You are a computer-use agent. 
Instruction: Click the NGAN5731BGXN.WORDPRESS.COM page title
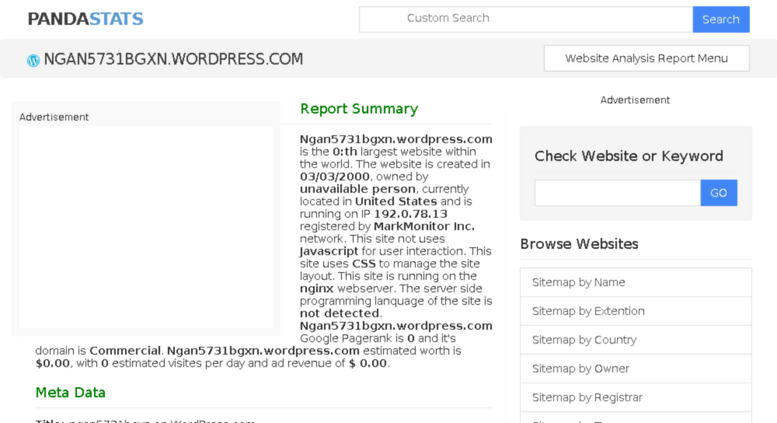tap(173, 60)
